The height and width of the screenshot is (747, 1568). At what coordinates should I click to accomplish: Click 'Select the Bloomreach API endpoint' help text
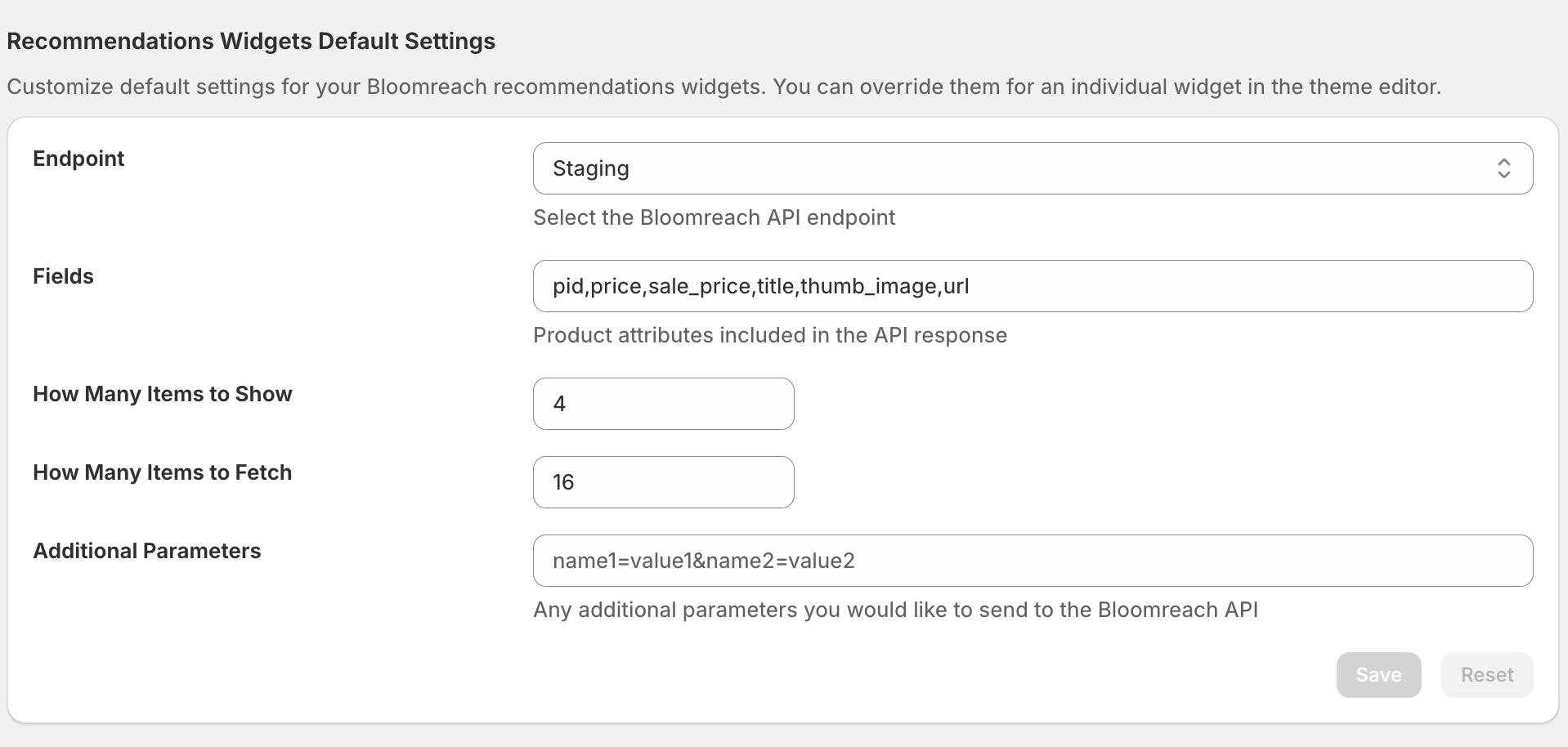click(714, 217)
